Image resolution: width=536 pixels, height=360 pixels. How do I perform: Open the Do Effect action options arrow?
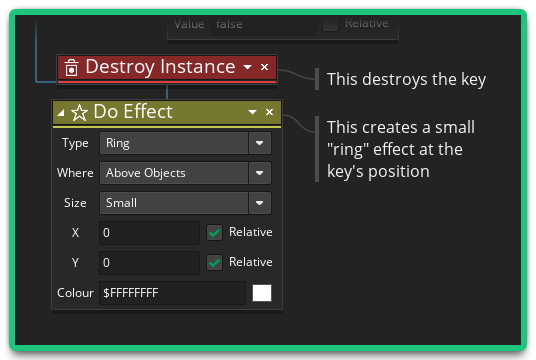pos(252,112)
